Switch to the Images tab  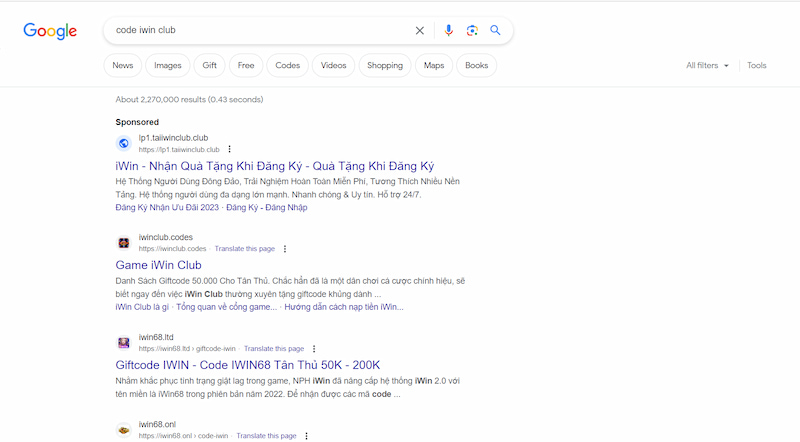pyautogui.click(x=168, y=66)
